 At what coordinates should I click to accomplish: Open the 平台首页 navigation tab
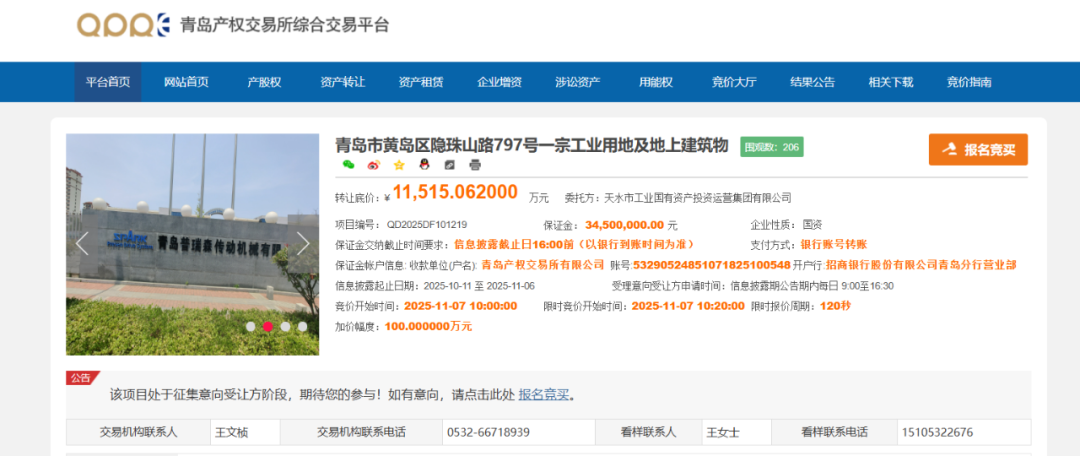tap(108, 82)
